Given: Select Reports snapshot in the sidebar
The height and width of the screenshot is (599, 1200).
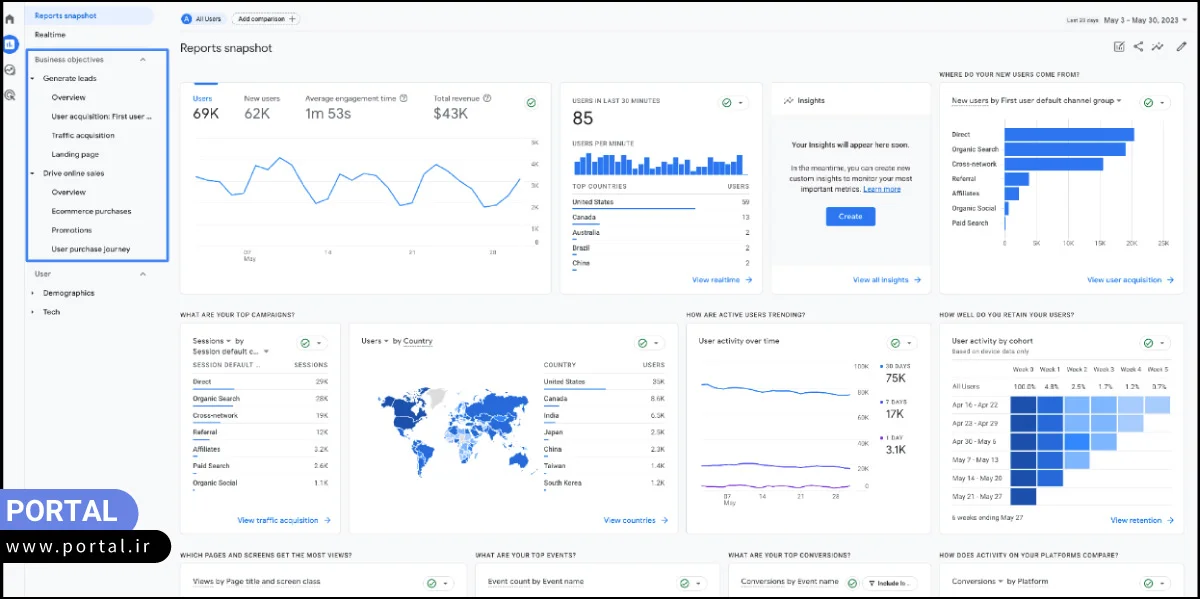Looking at the screenshot, I should [x=66, y=15].
